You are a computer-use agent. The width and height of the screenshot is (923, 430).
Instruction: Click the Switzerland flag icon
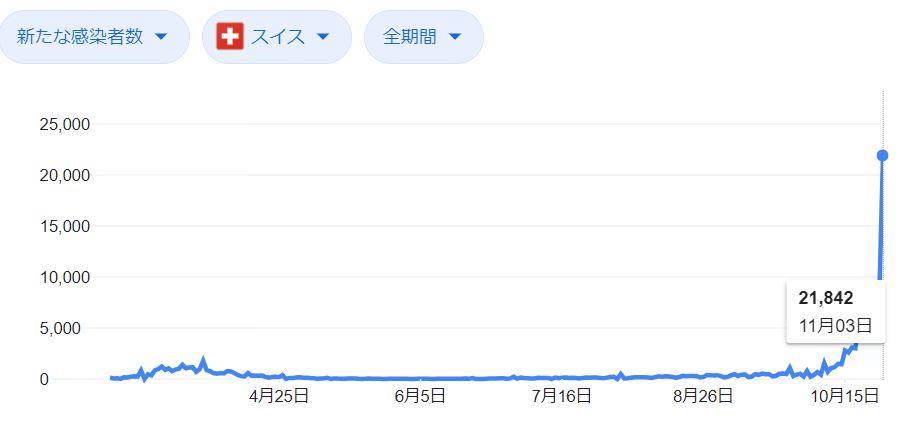(230, 37)
